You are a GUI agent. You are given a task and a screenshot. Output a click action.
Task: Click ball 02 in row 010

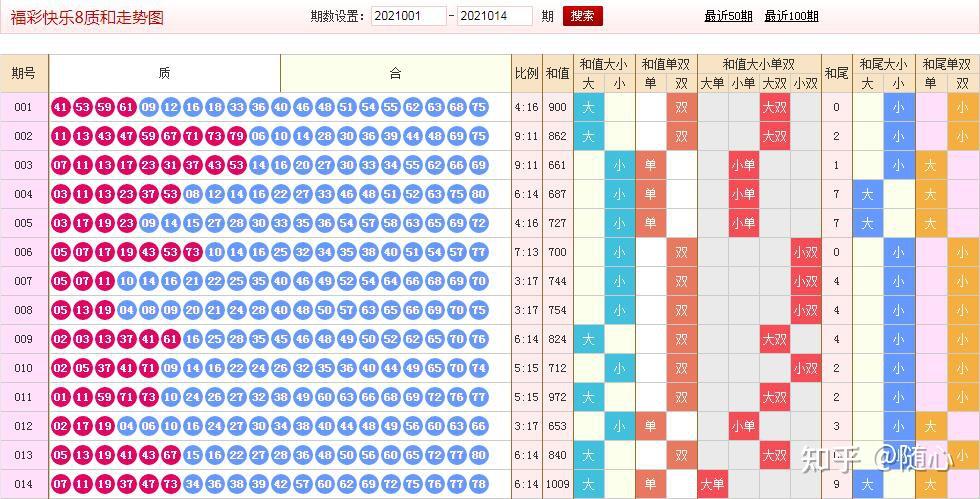[x=61, y=368]
